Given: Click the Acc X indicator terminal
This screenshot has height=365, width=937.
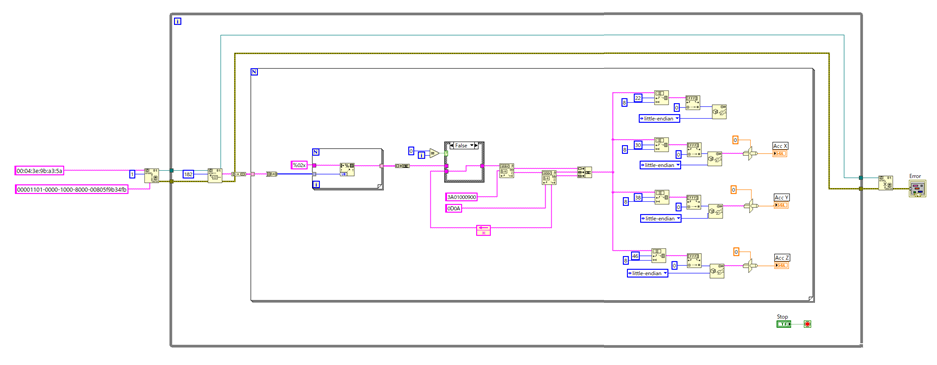Looking at the screenshot, I should tap(781, 154).
